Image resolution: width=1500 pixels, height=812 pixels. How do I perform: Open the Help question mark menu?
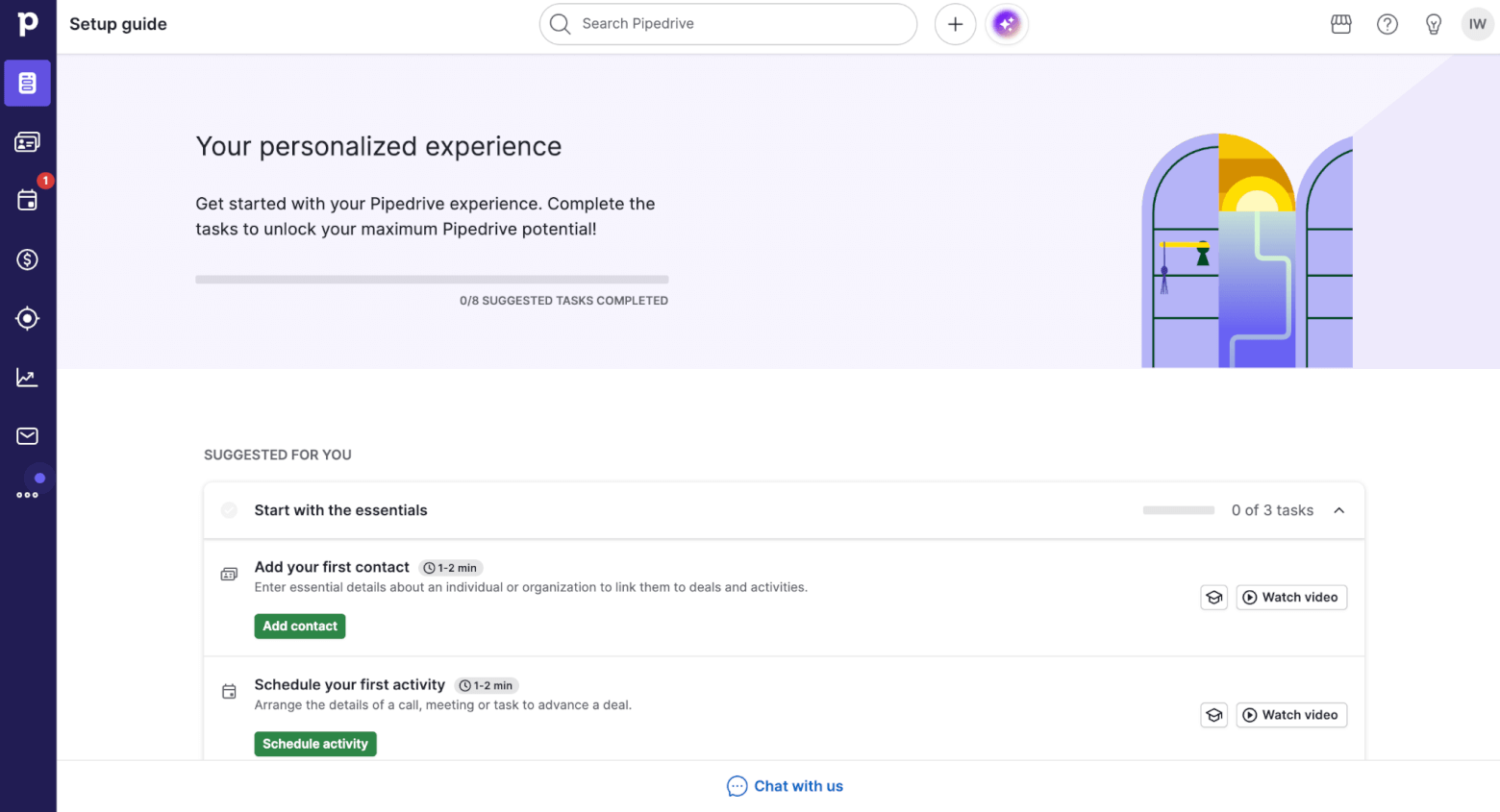1387,24
